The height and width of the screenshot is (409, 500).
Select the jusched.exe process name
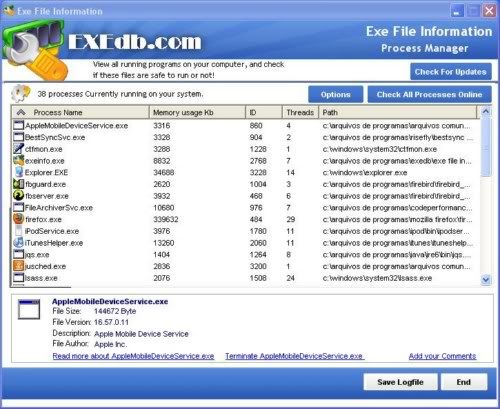(45, 266)
